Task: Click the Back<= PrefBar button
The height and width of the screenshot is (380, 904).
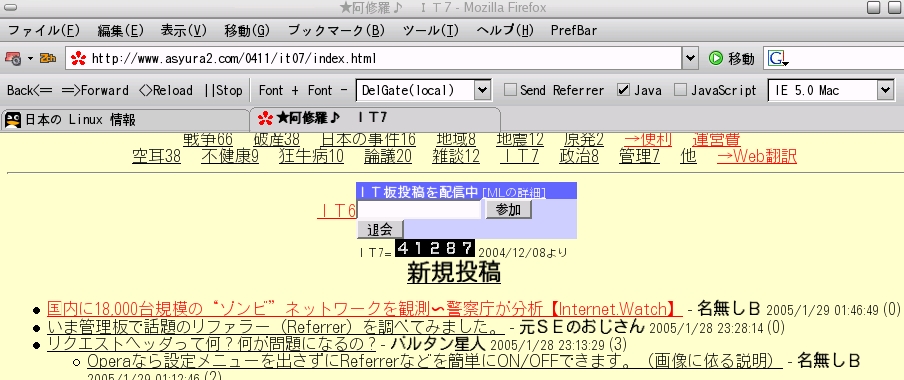Action: 29,91
